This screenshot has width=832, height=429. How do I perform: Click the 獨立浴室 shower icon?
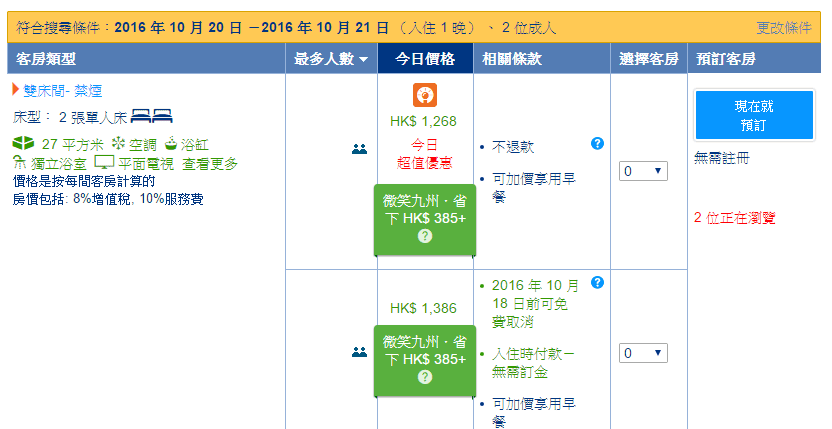click(x=18, y=162)
